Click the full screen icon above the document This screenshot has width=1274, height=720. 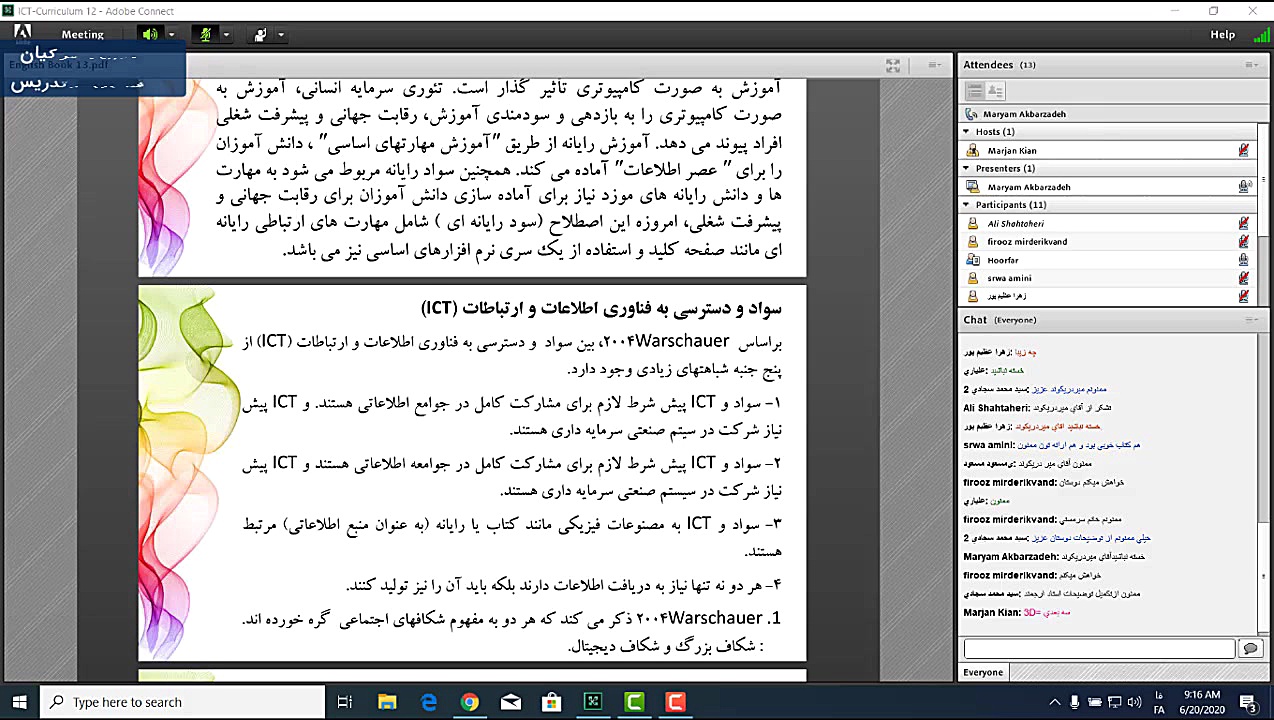[x=893, y=65]
